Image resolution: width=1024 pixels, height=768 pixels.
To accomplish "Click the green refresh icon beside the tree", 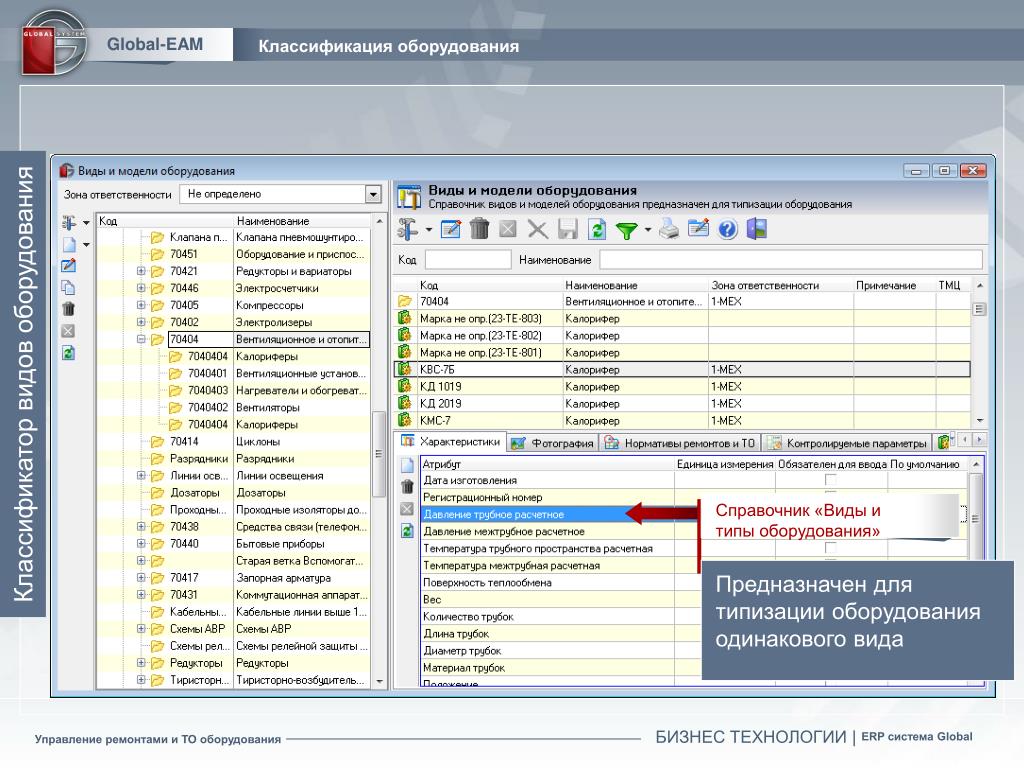I will coord(69,353).
